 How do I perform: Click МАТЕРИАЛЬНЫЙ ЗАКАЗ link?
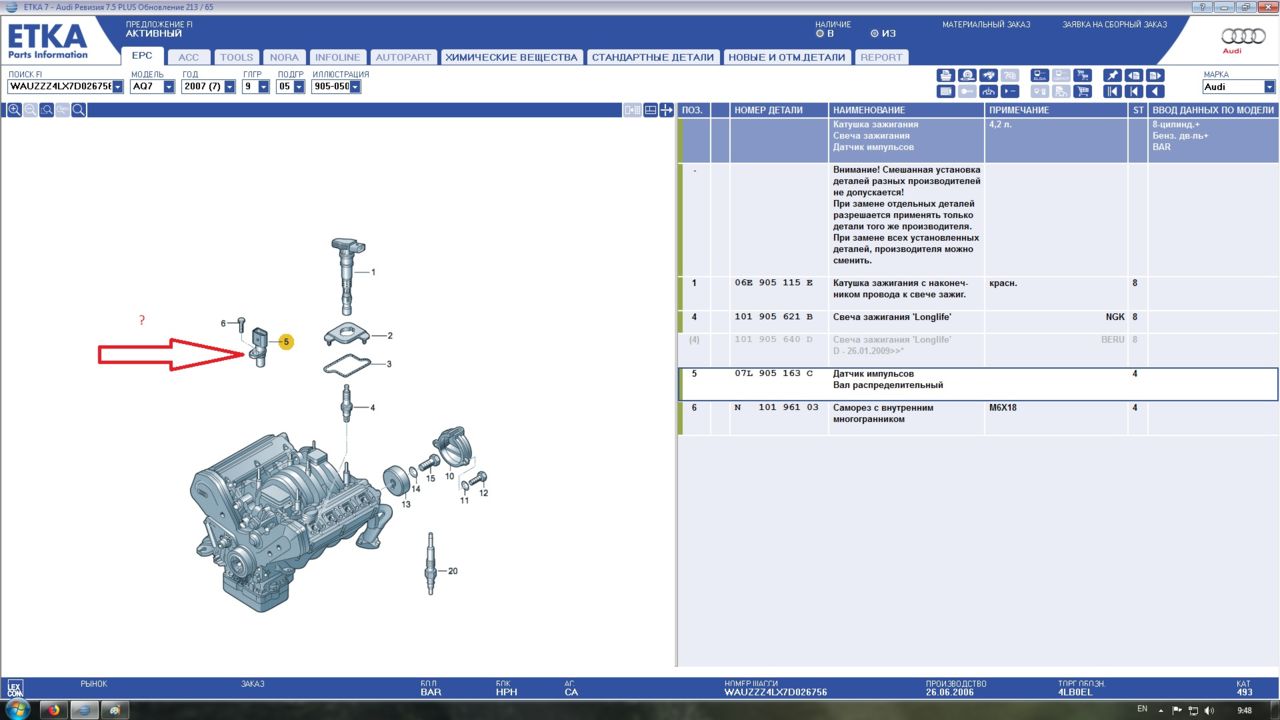click(984, 24)
